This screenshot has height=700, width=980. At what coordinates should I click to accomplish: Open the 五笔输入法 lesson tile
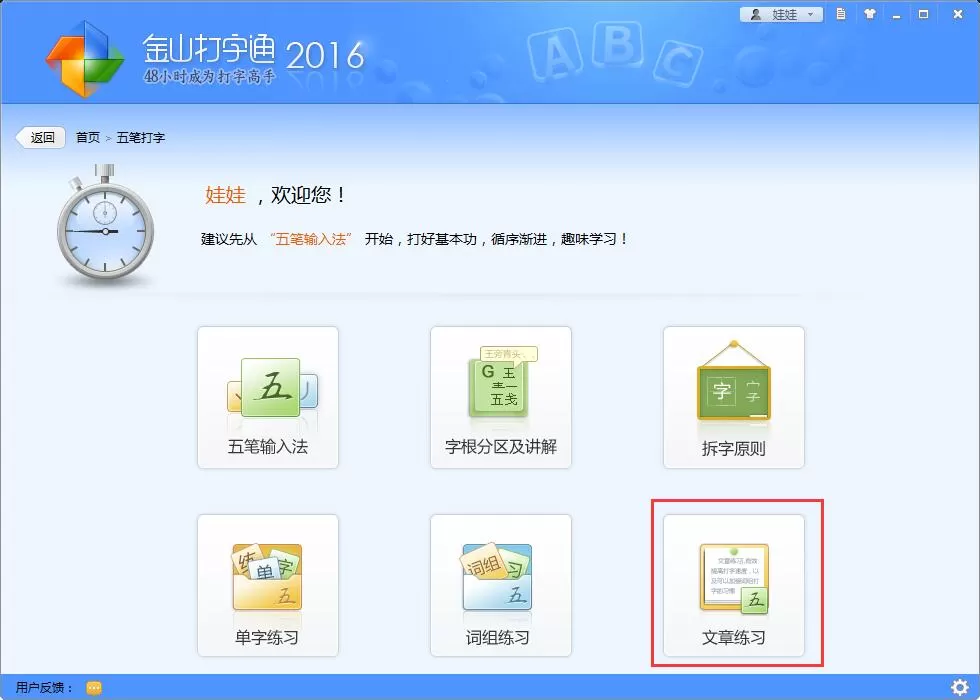(x=268, y=397)
